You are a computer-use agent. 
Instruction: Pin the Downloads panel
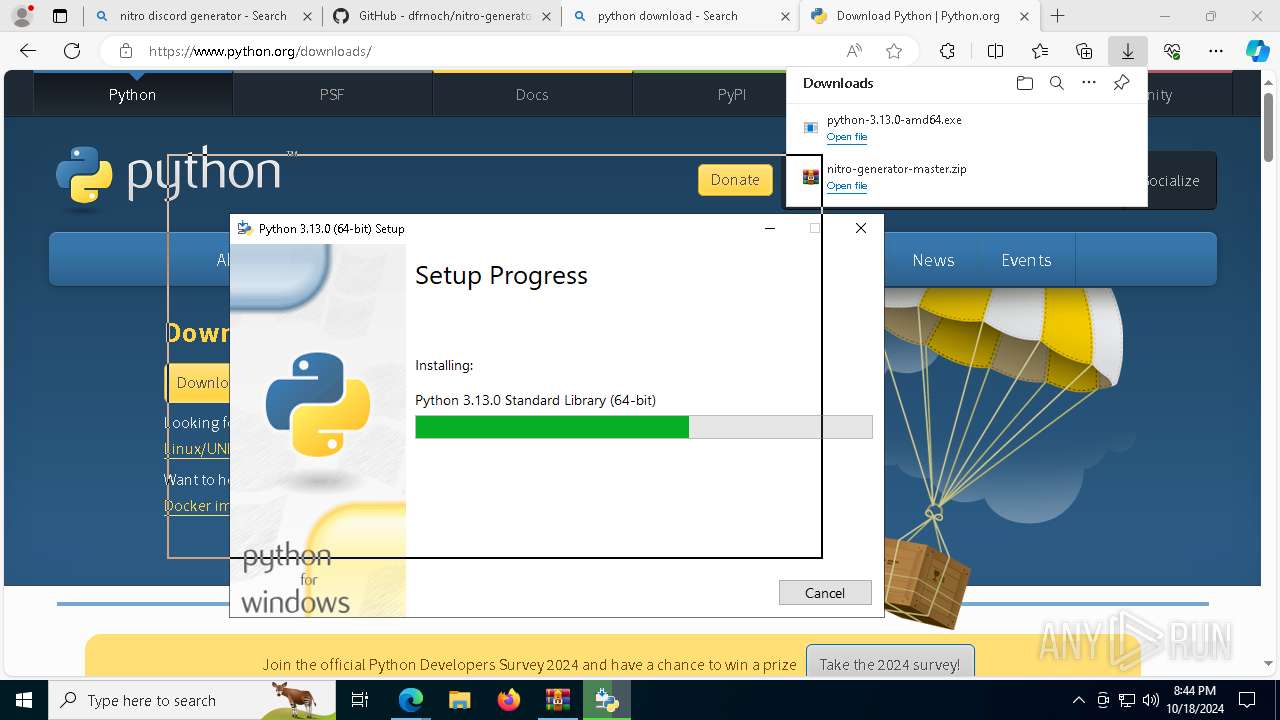tap(1121, 83)
